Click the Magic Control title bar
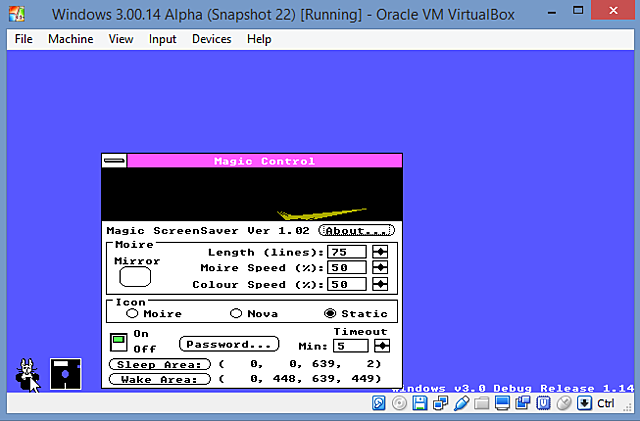This screenshot has height=421, width=640. pyautogui.click(x=264, y=160)
